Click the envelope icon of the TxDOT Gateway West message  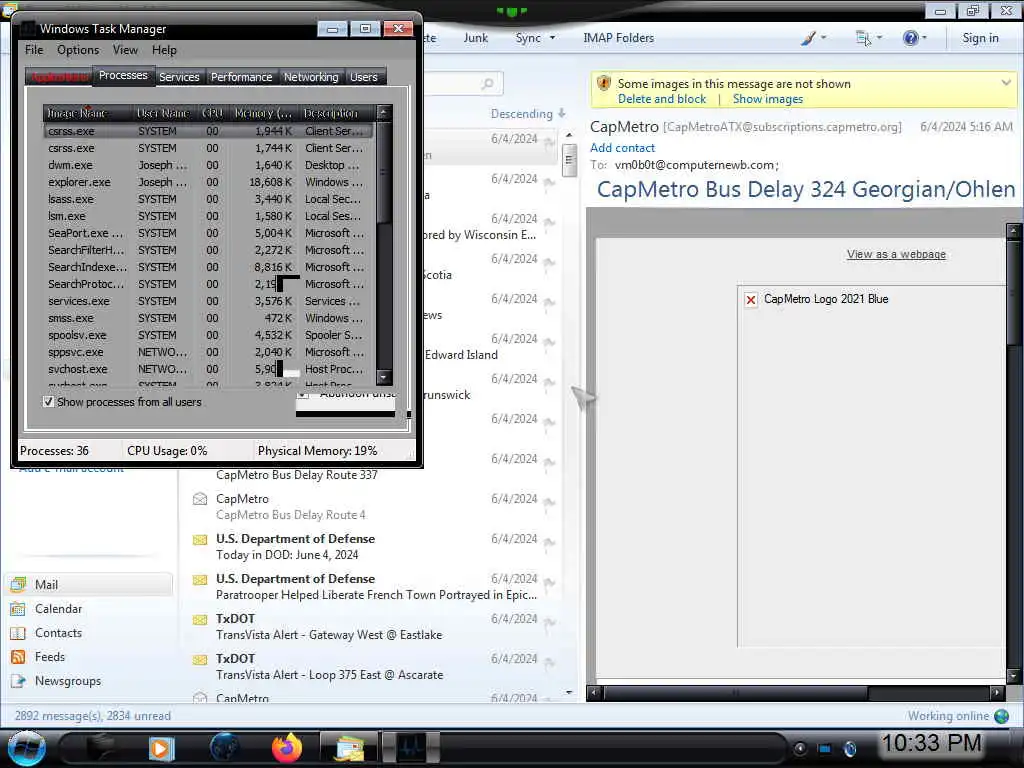click(200, 619)
